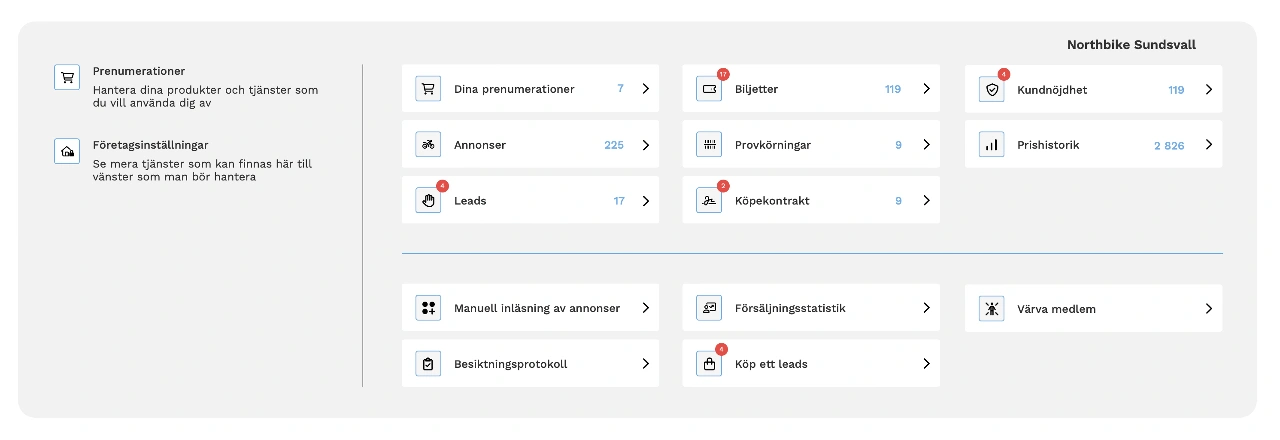Click the Northbike Sundsvall company name
This screenshot has width=1280, height=440.
1131,45
